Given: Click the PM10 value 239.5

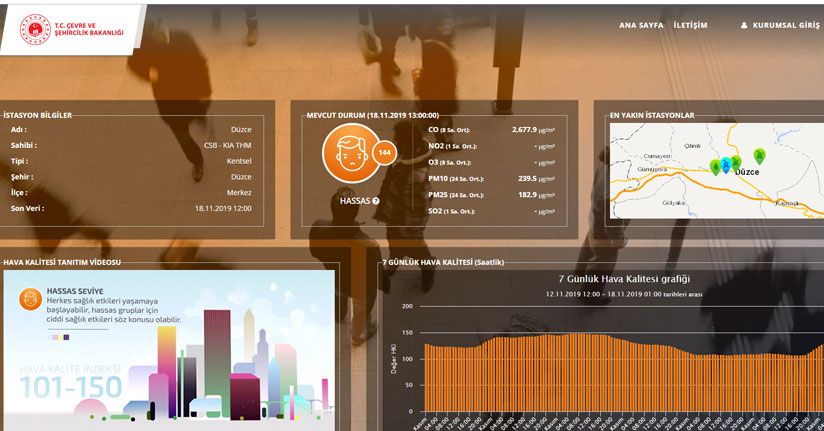Looking at the screenshot, I should tap(527, 178).
